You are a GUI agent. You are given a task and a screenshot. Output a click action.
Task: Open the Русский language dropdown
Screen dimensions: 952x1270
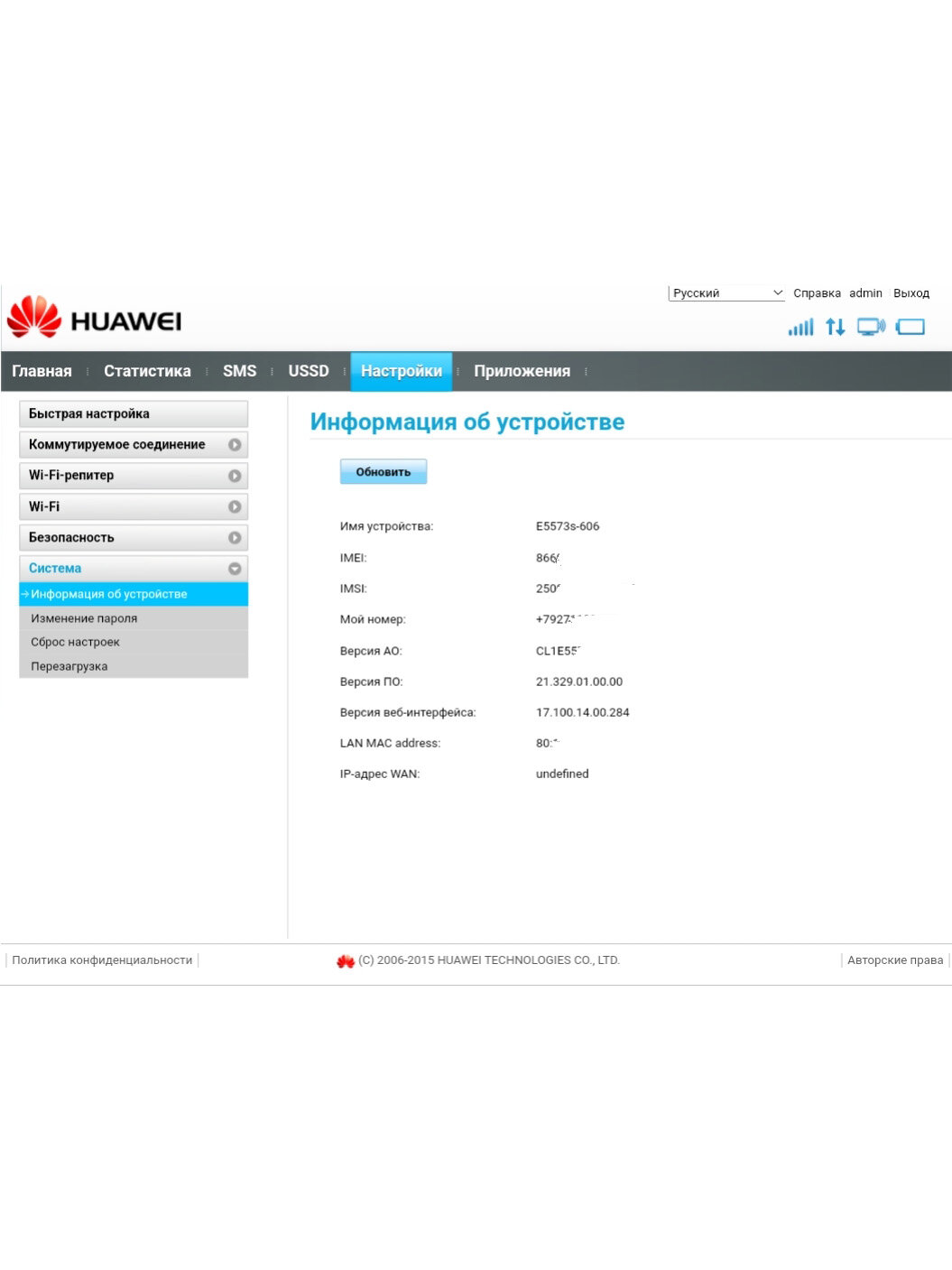pyautogui.click(x=727, y=293)
